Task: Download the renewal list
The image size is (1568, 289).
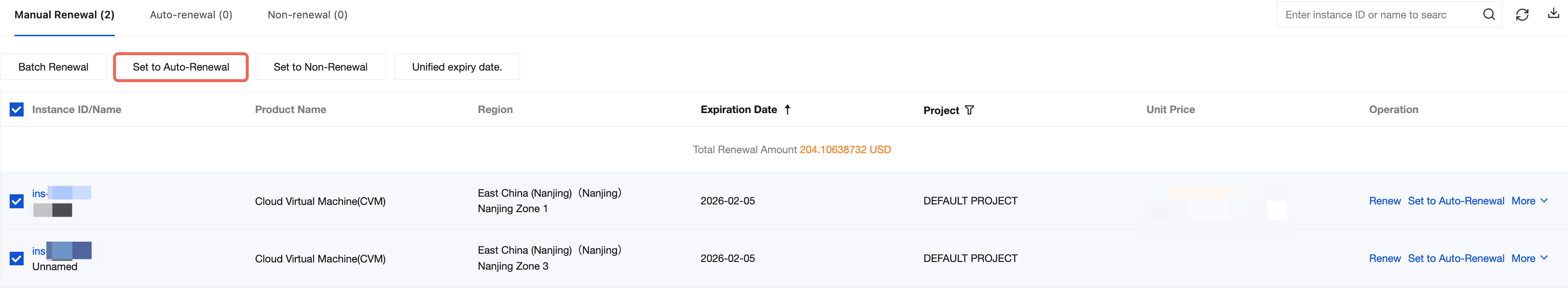Action: [x=1554, y=14]
